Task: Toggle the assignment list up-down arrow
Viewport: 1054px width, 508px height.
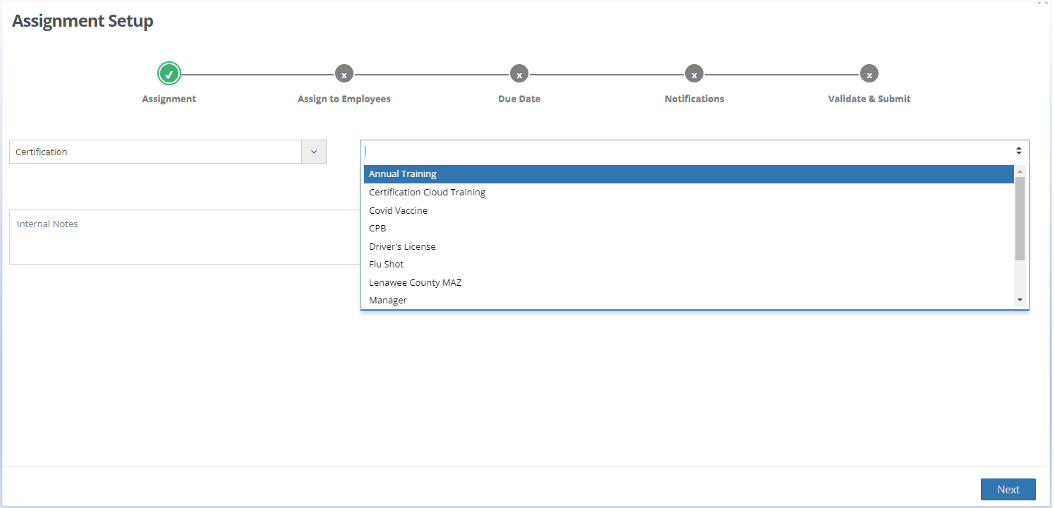Action: pos(1019,151)
